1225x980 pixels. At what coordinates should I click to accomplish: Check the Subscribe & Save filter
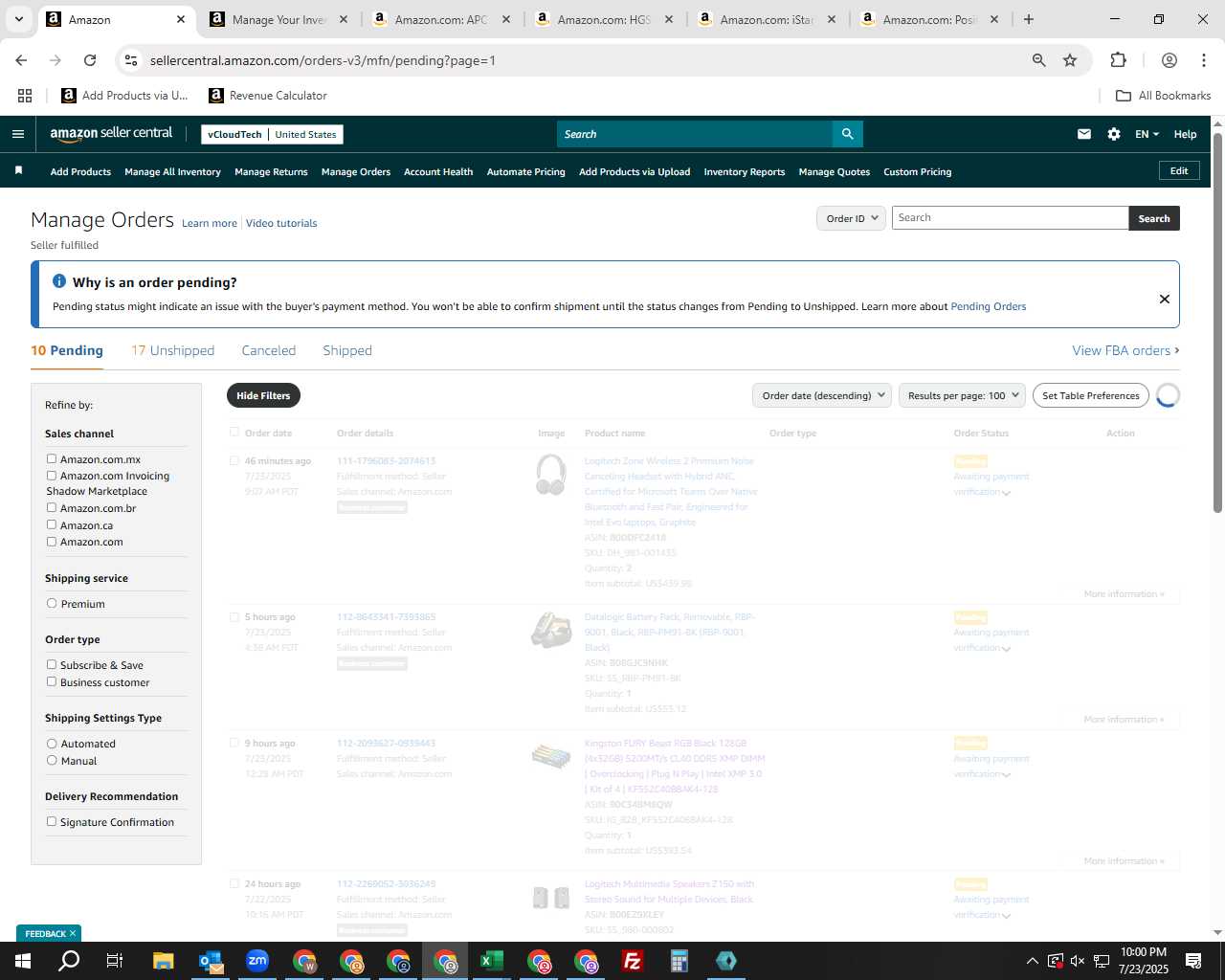(x=52, y=664)
